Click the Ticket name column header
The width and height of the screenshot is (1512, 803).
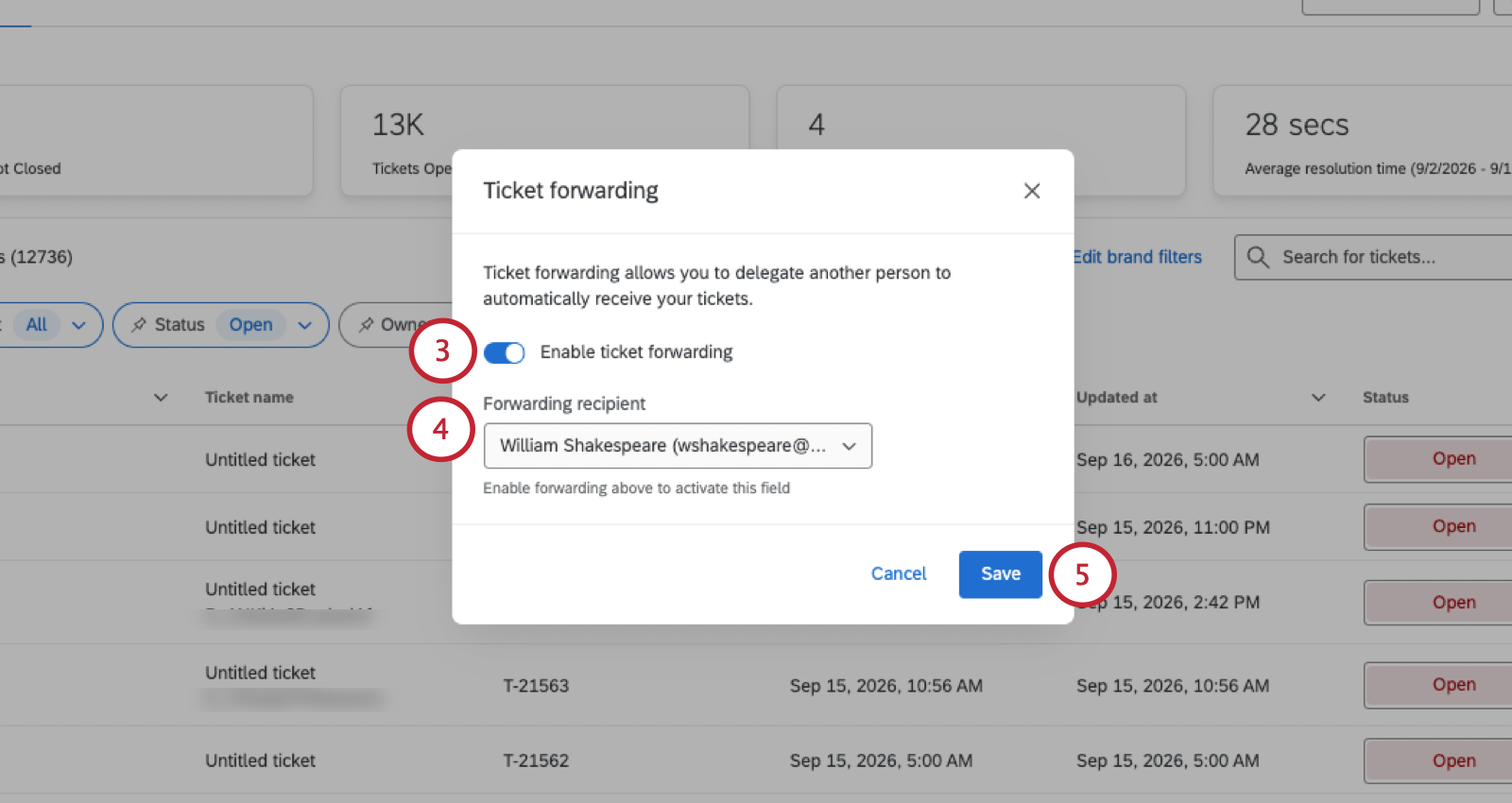click(249, 398)
